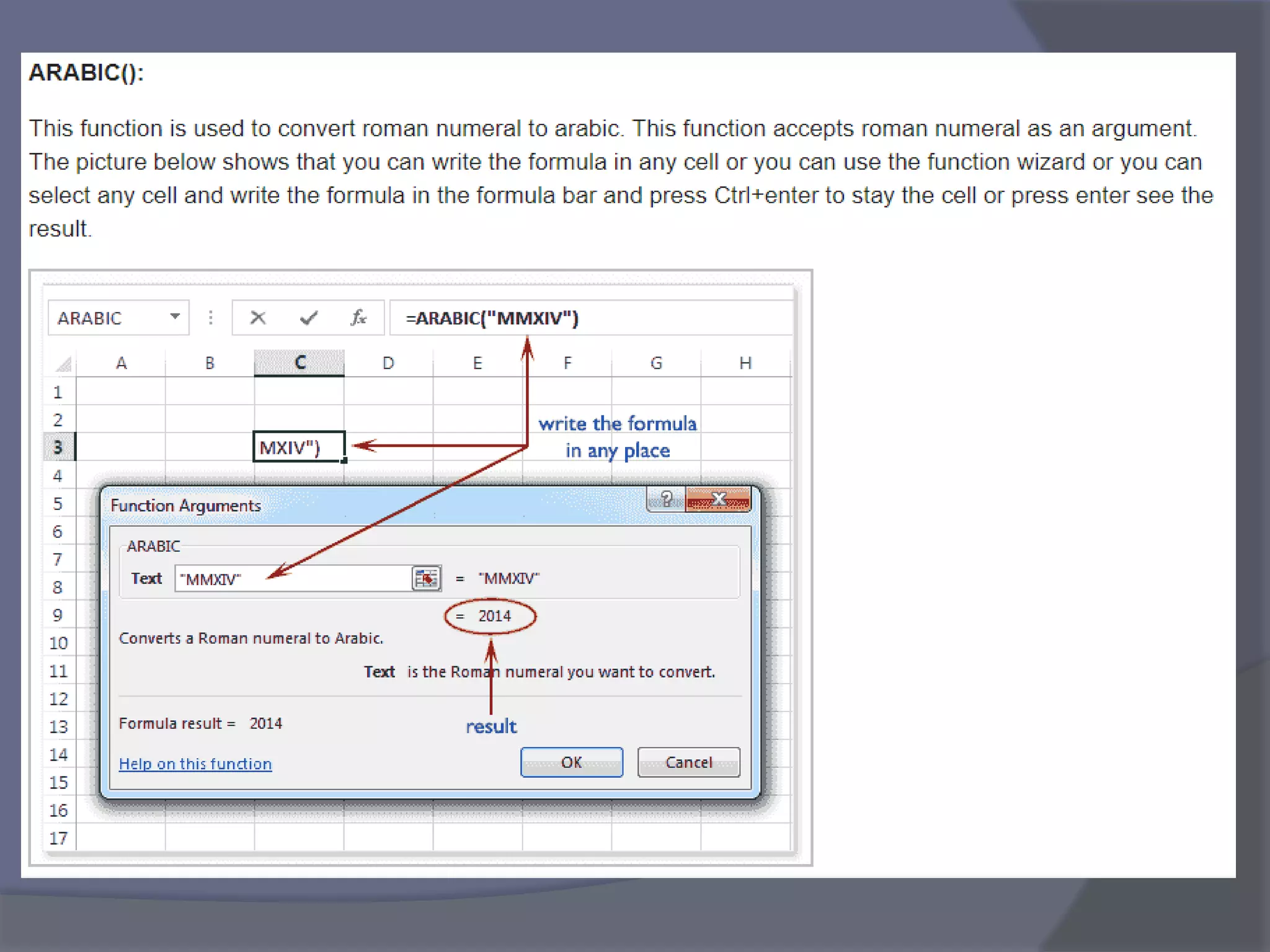The image size is (1270, 952).
Task: Click the active cell C3
Action: coord(298,447)
